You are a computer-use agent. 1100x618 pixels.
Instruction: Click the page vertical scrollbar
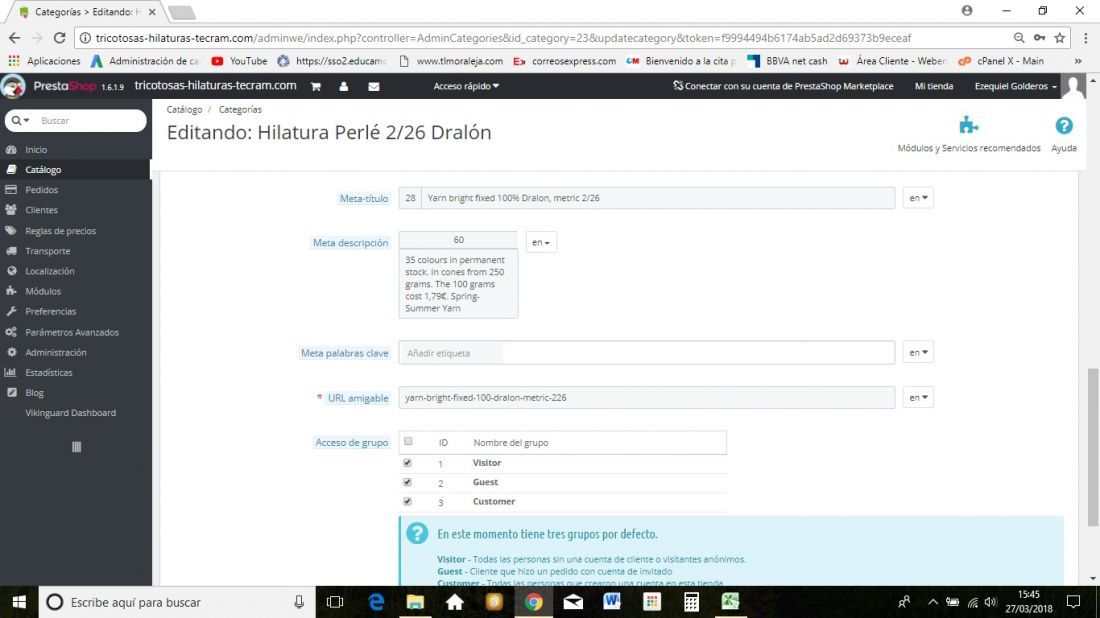click(x=1092, y=446)
